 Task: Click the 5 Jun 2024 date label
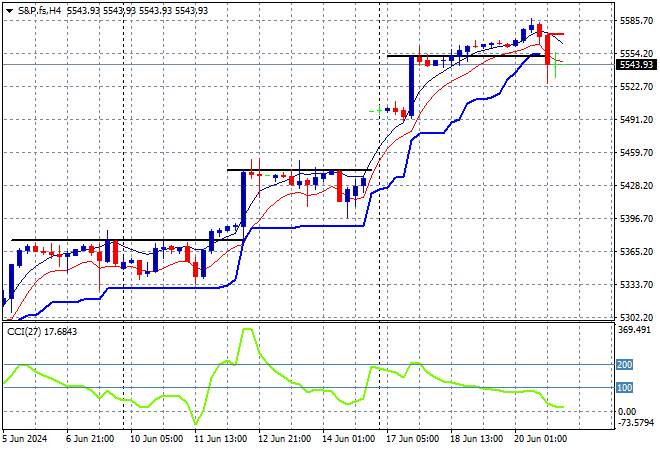click(x=24, y=439)
